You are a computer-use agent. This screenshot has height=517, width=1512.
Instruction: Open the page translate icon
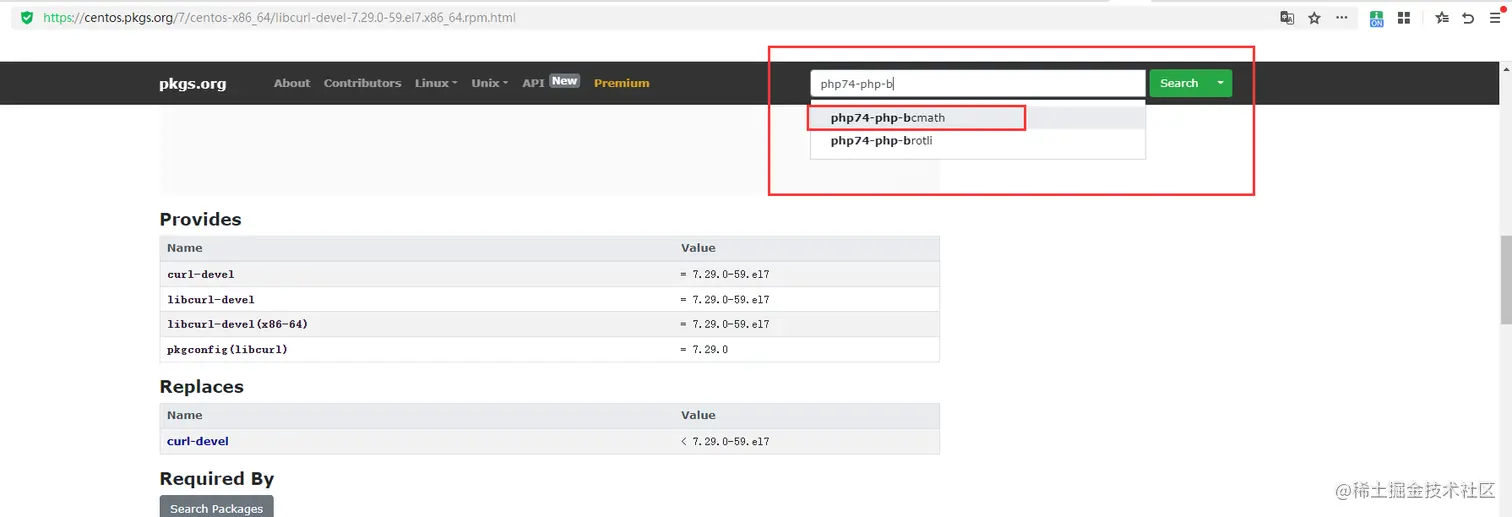tap(1288, 18)
